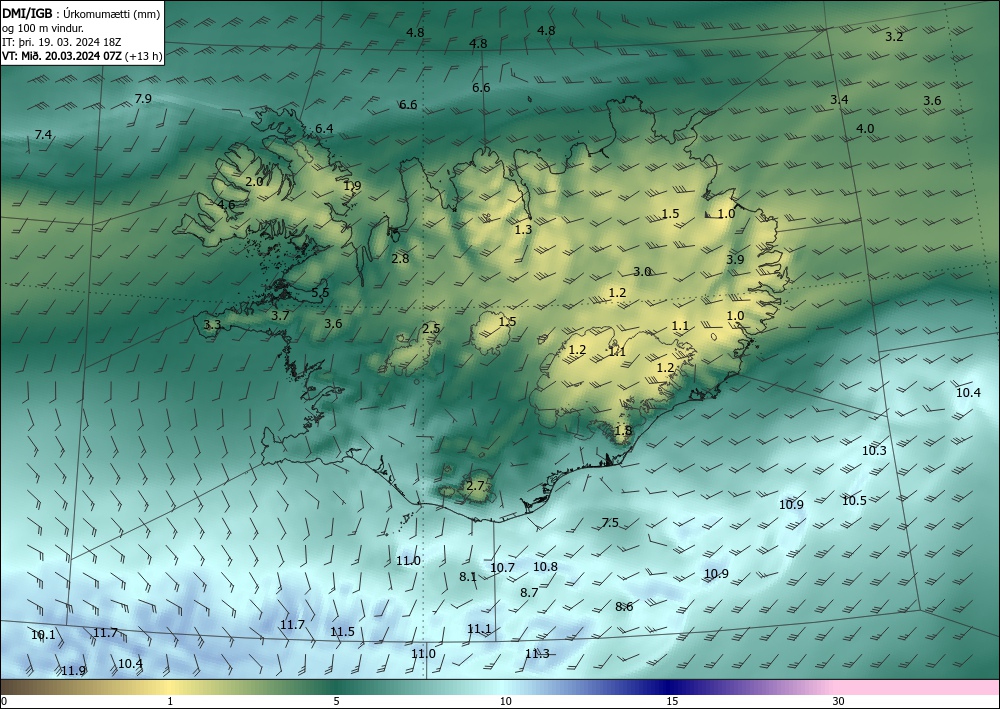Click the map value "3.0"
This screenshot has height=709, width=1000.
click(x=642, y=272)
